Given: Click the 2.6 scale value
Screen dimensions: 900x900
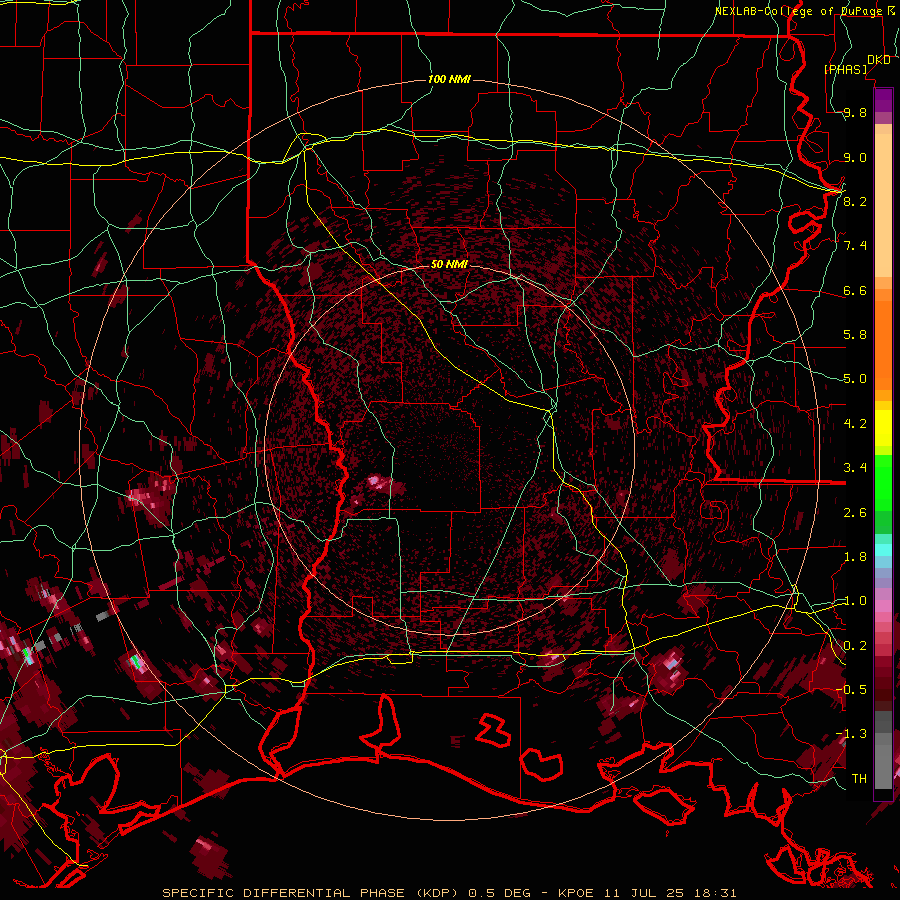Looking at the screenshot, I should (855, 513).
